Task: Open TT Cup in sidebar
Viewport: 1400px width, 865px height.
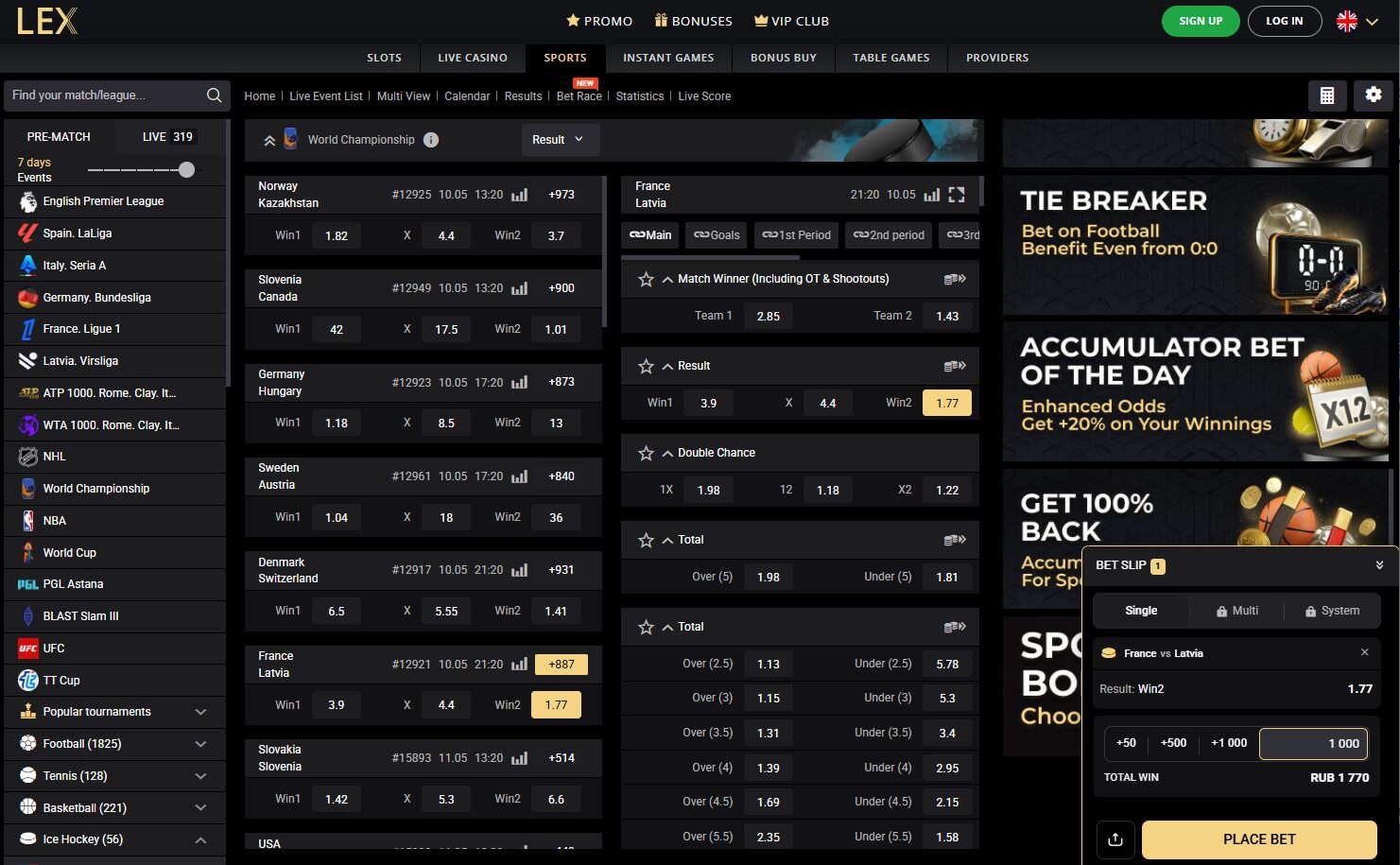Action: click(114, 681)
